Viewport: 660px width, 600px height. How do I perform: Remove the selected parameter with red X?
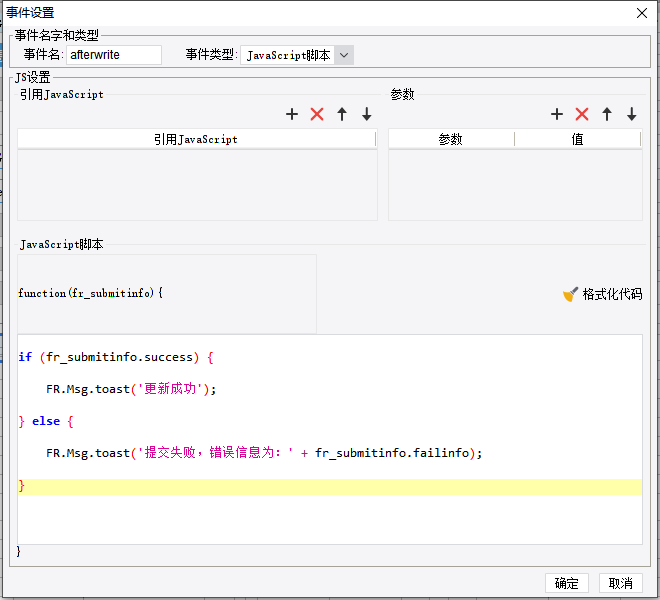582,114
